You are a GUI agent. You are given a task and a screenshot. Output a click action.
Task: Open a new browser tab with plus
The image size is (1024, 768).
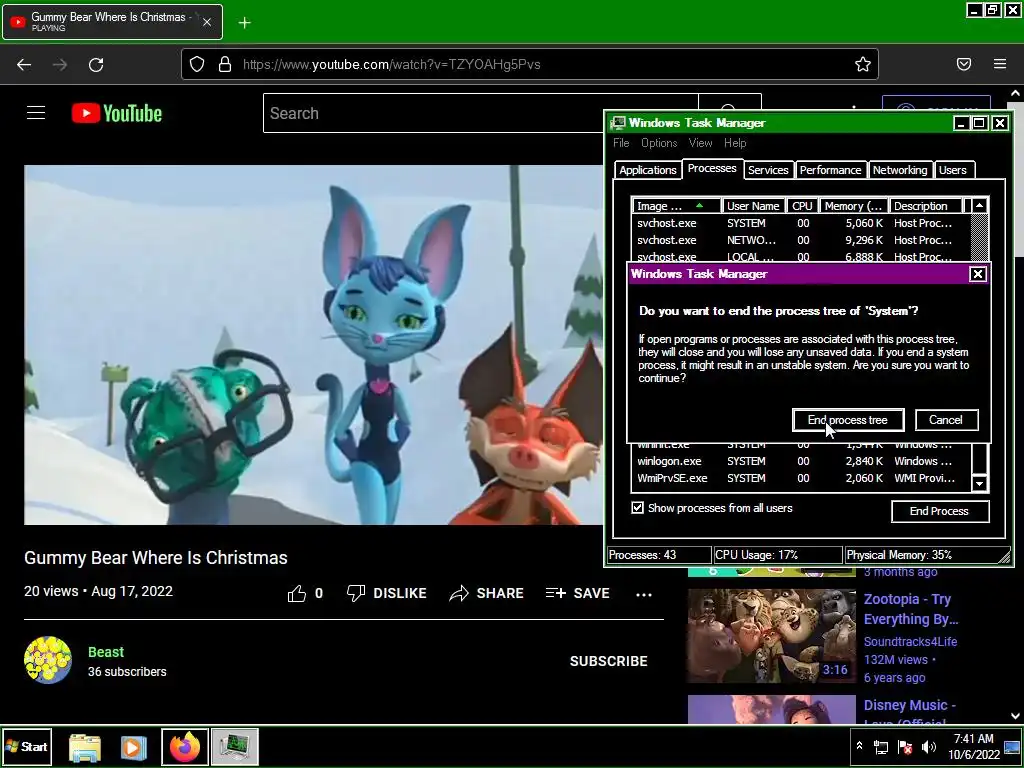coord(244,23)
